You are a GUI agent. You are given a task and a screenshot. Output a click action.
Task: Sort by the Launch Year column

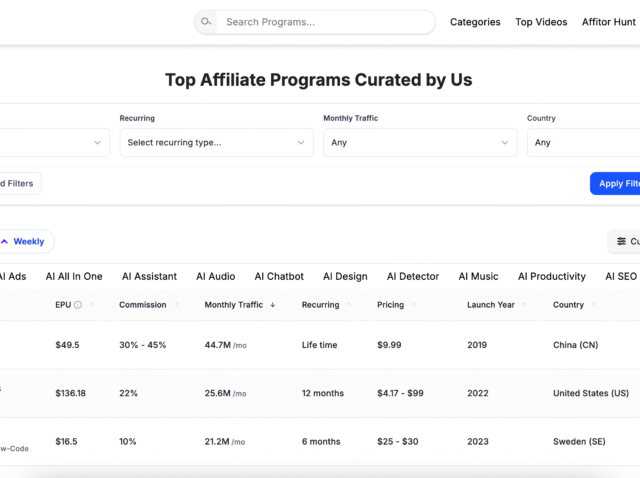click(491, 305)
